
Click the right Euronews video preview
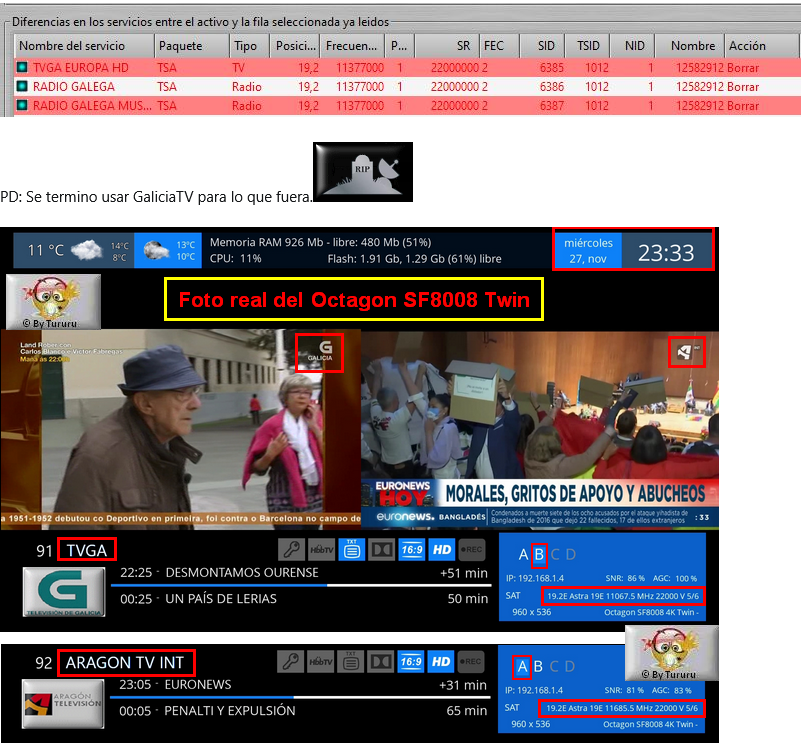pyautogui.click(x=540, y=429)
